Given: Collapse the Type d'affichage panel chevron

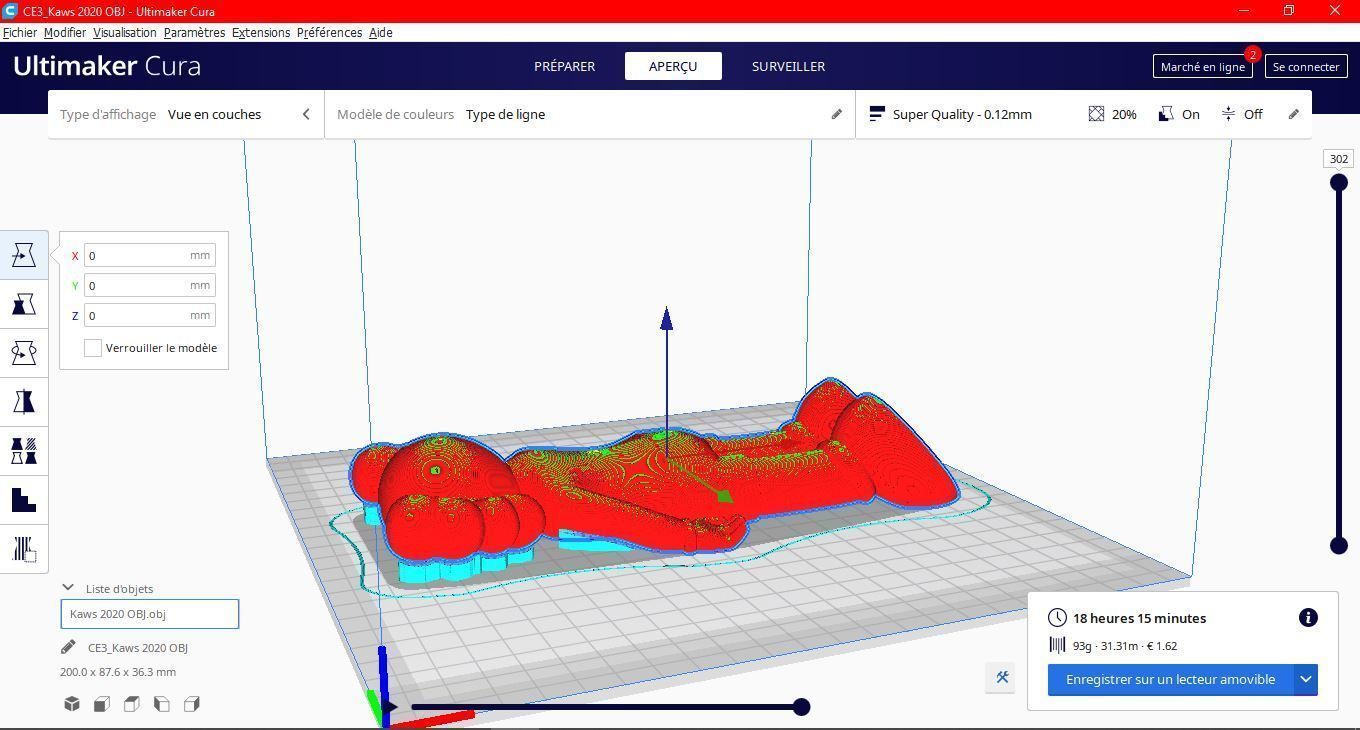Looking at the screenshot, I should click(306, 114).
